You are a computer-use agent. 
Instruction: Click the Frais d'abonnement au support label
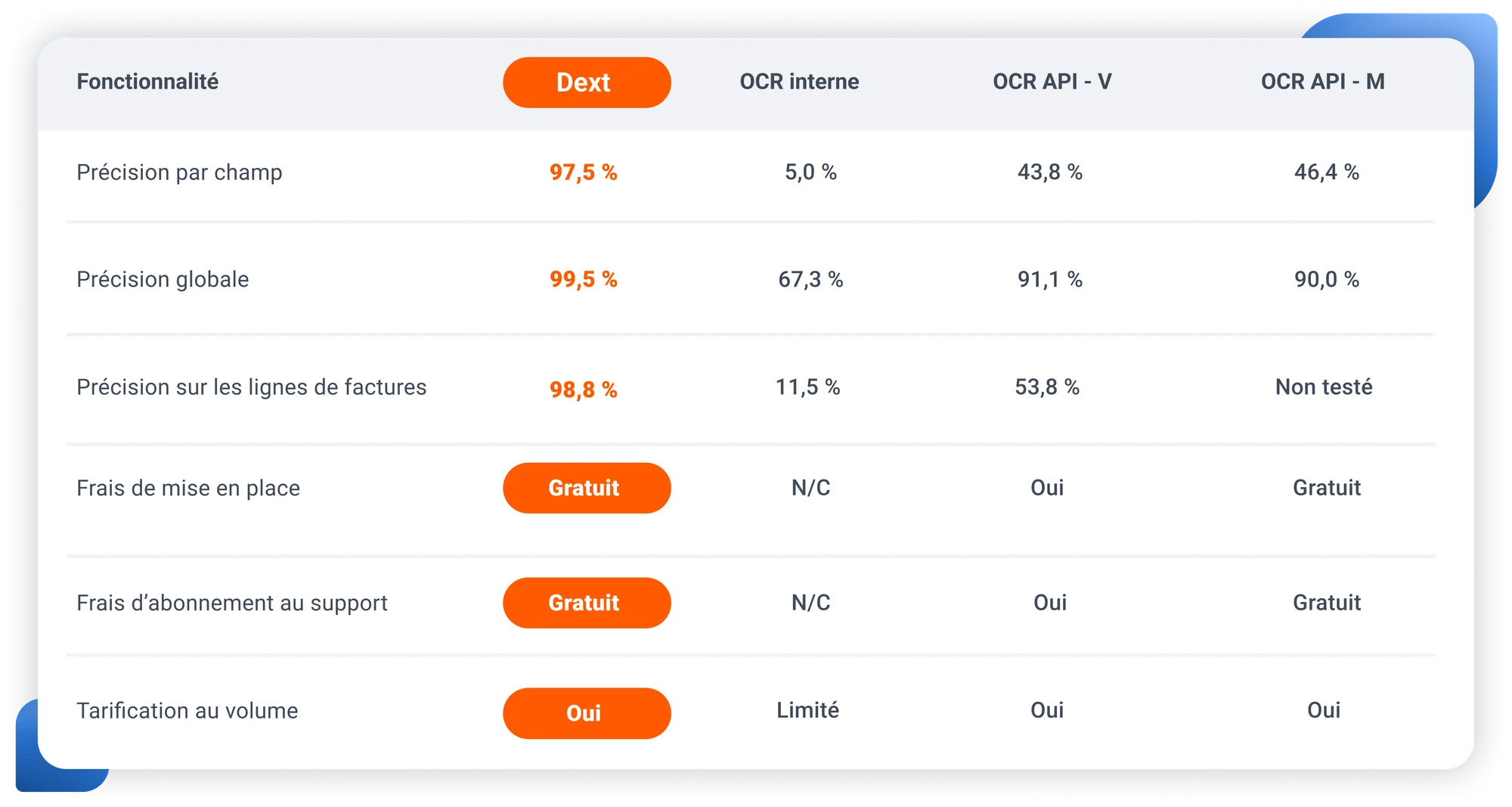click(x=231, y=603)
